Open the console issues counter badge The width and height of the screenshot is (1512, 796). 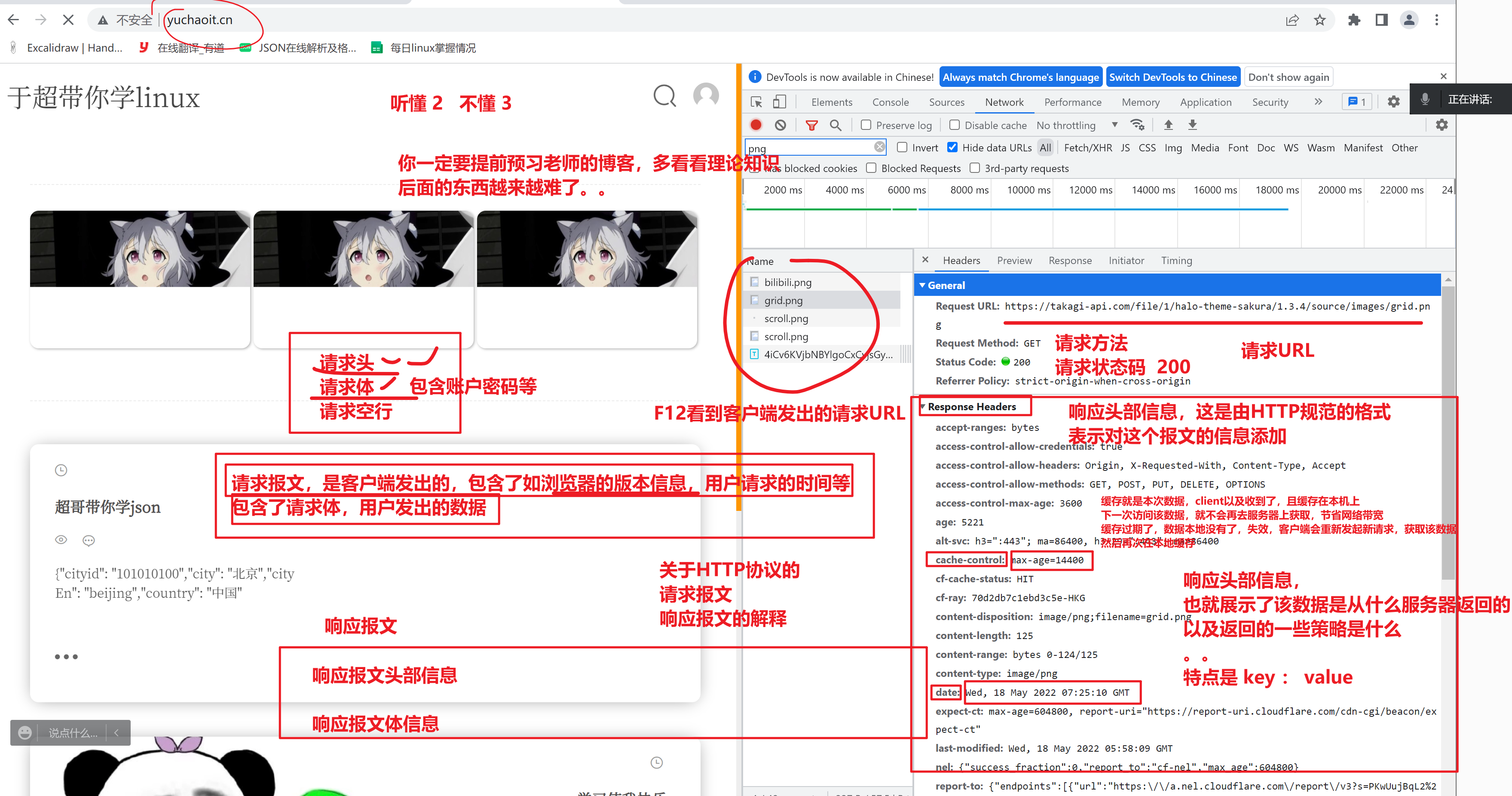pyautogui.click(x=1358, y=102)
